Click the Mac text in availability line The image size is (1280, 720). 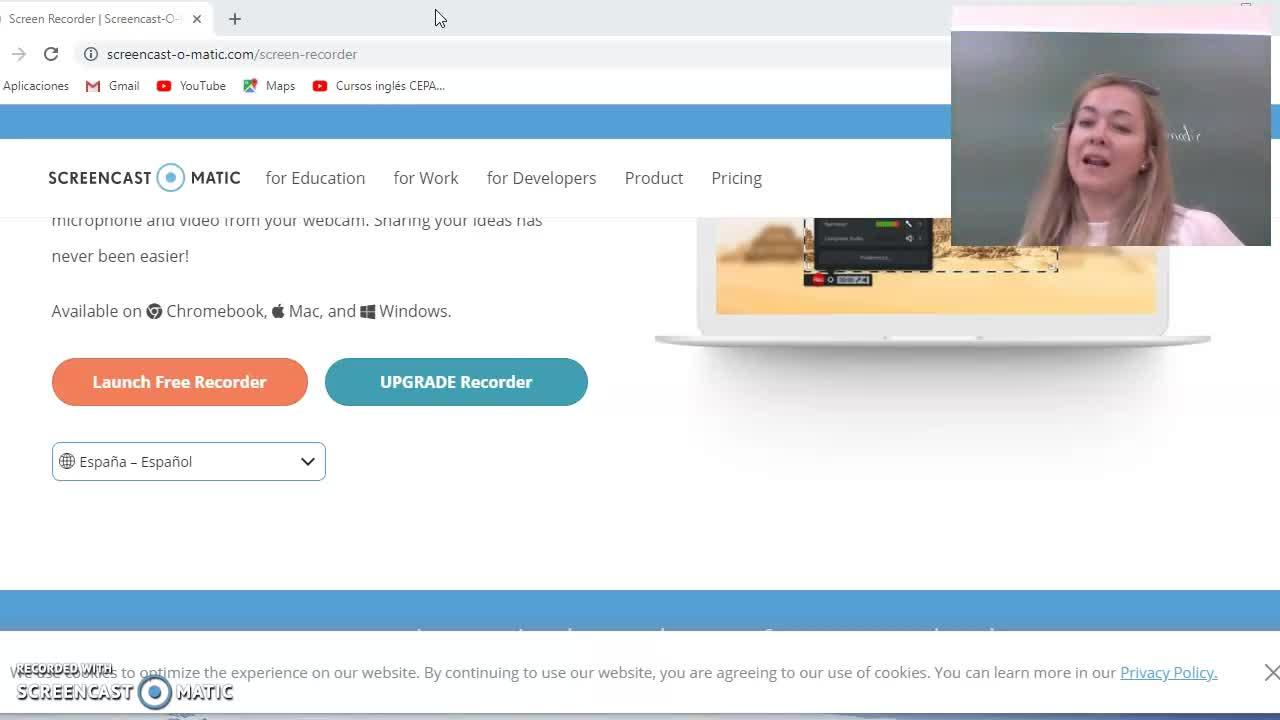[304, 311]
